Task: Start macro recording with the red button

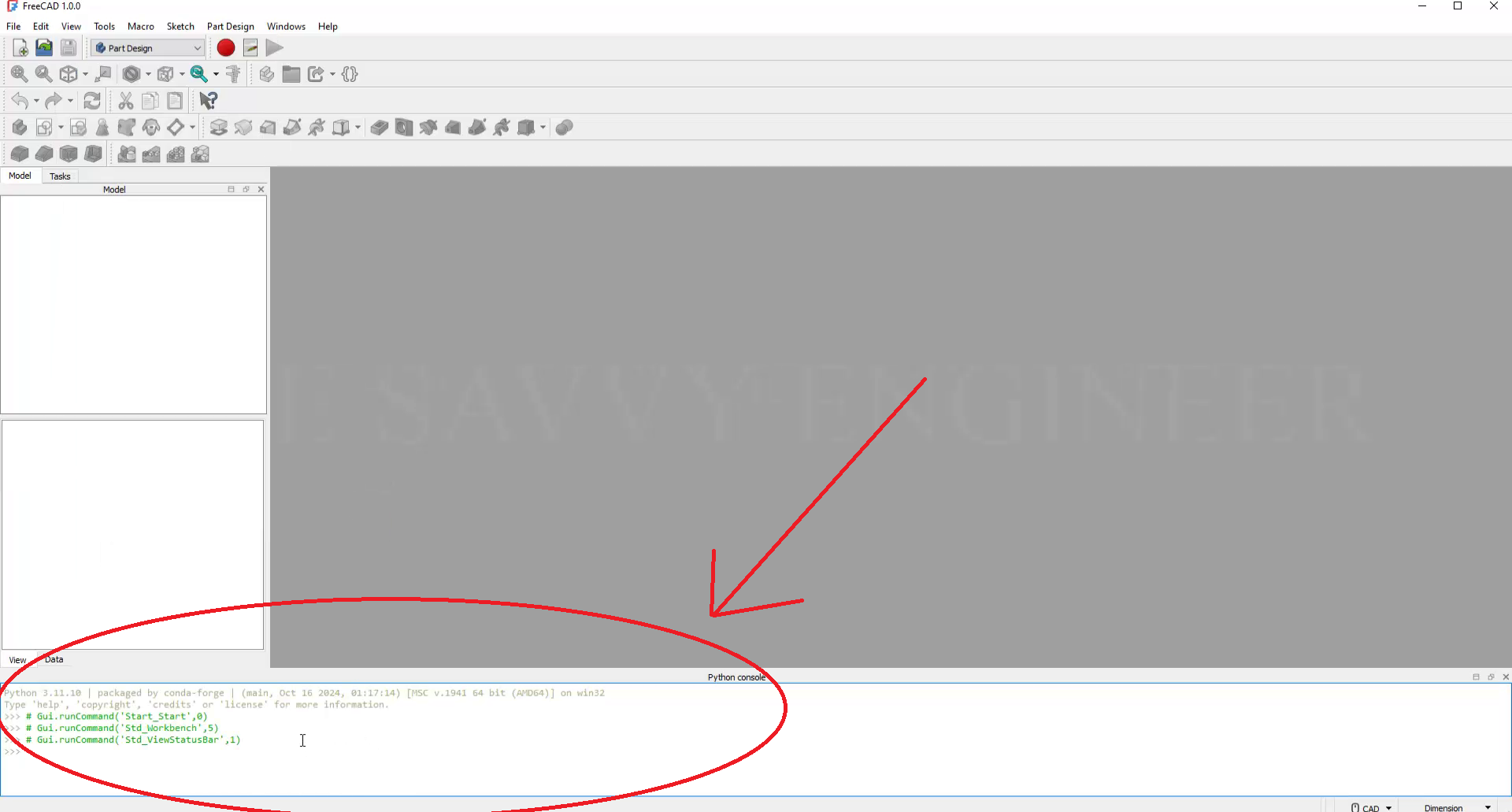Action: pyautogui.click(x=226, y=48)
